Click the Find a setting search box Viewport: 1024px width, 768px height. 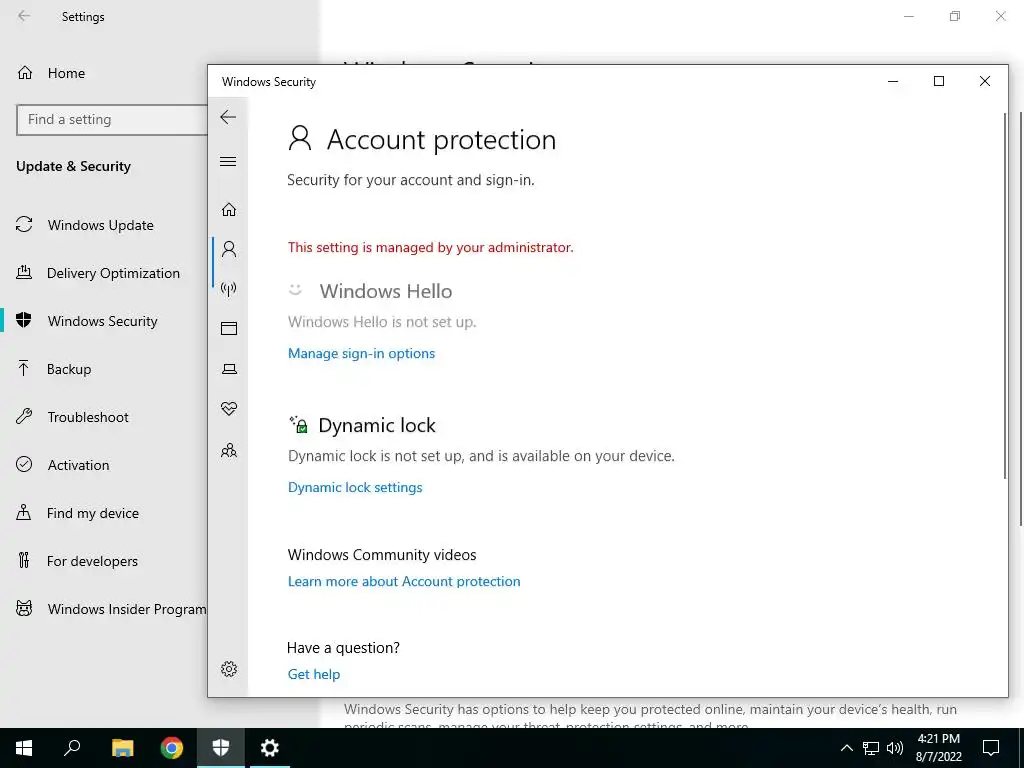pyautogui.click(x=112, y=120)
